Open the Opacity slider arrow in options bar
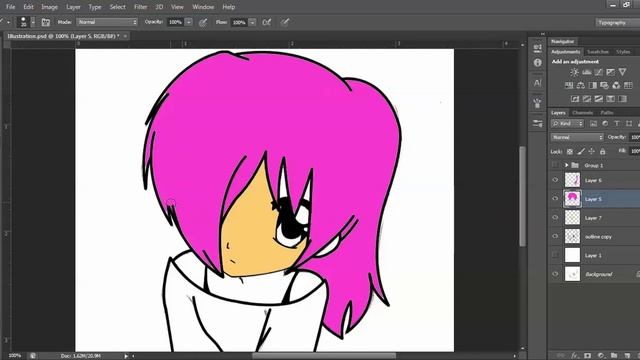Screen dimensions: 640x360 pos(189,22)
